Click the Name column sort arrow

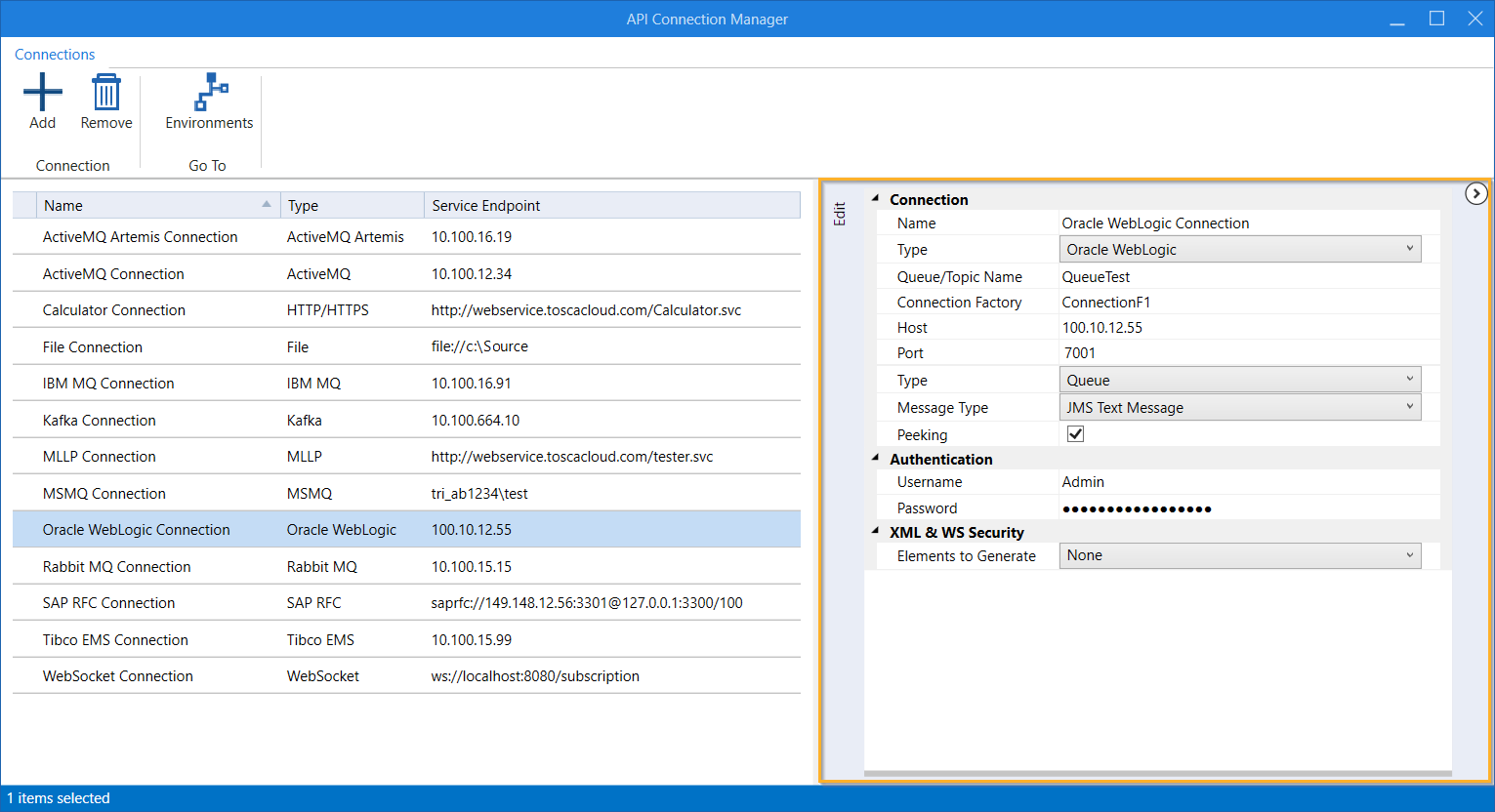tap(267, 204)
